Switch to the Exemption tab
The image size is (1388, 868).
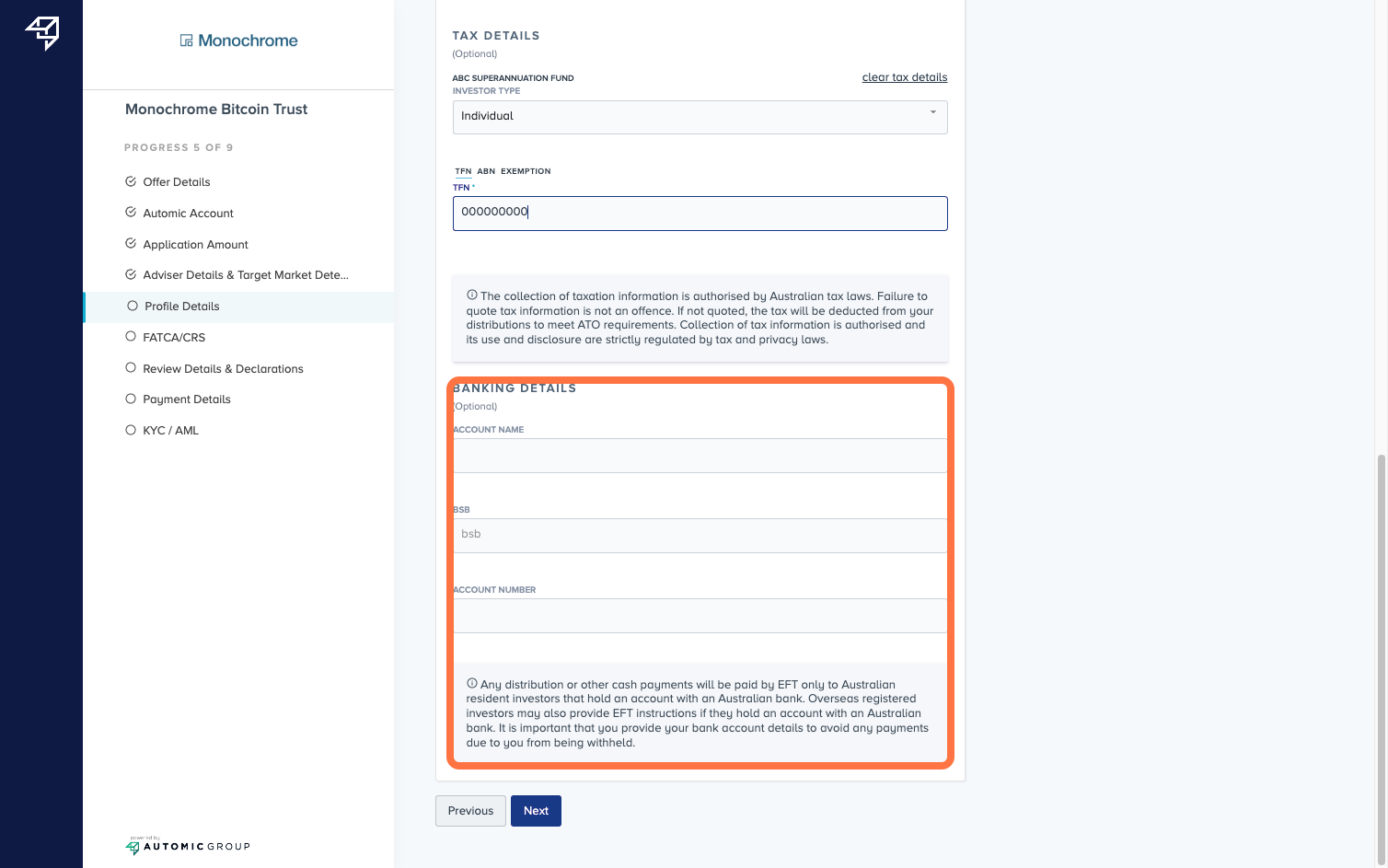(526, 171)
